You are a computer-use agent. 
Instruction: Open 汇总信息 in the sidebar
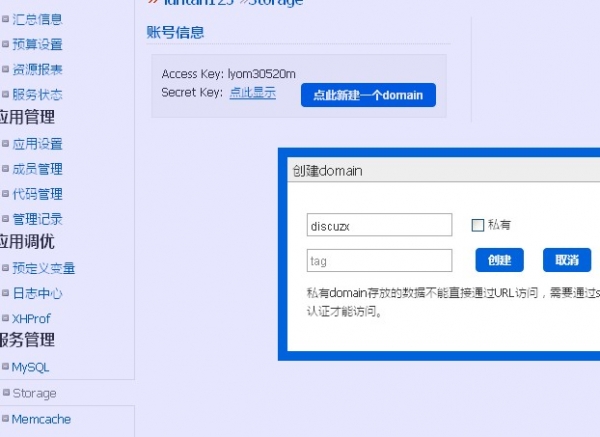click(x=37, y=18)
